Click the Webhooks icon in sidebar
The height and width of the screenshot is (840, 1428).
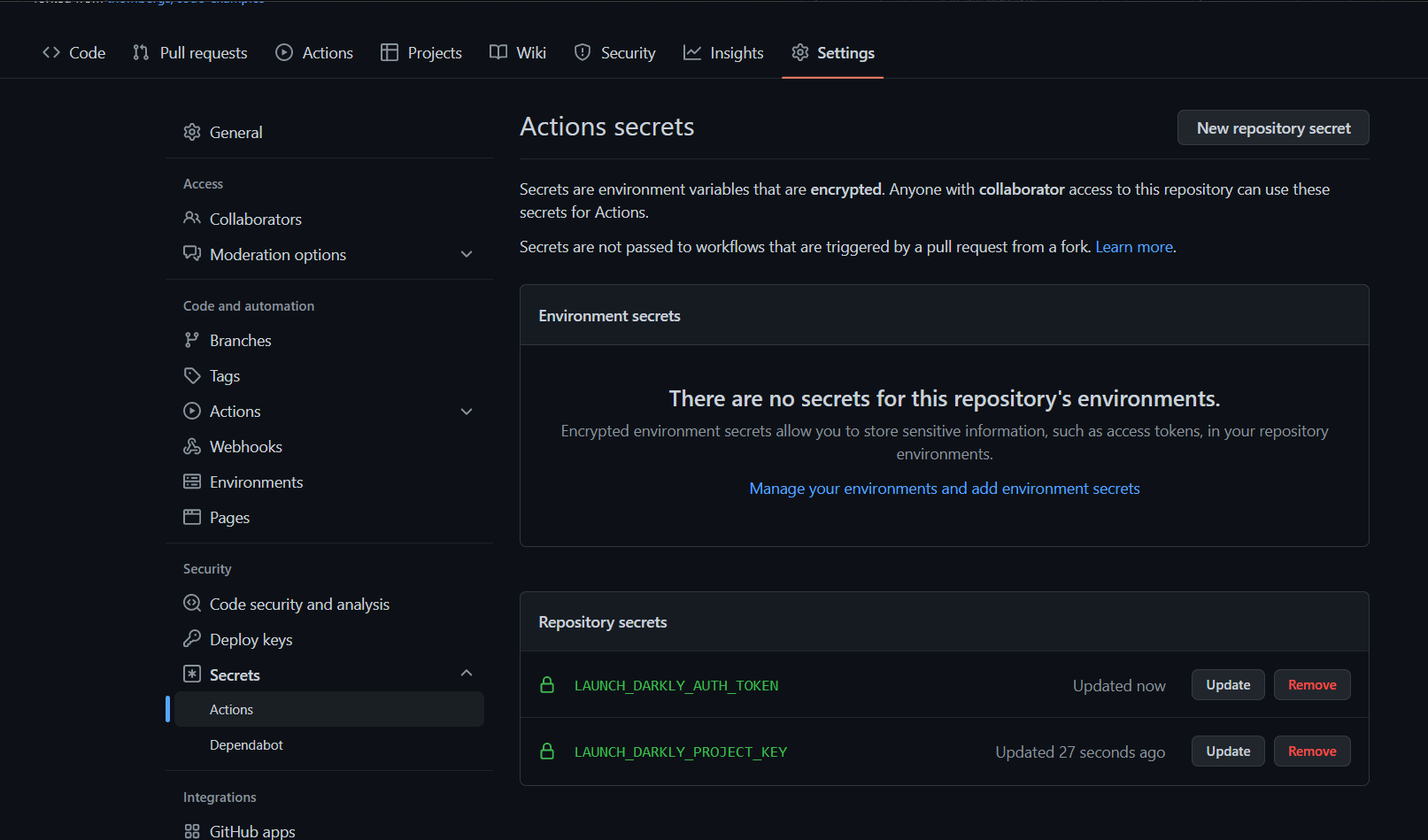192,446
